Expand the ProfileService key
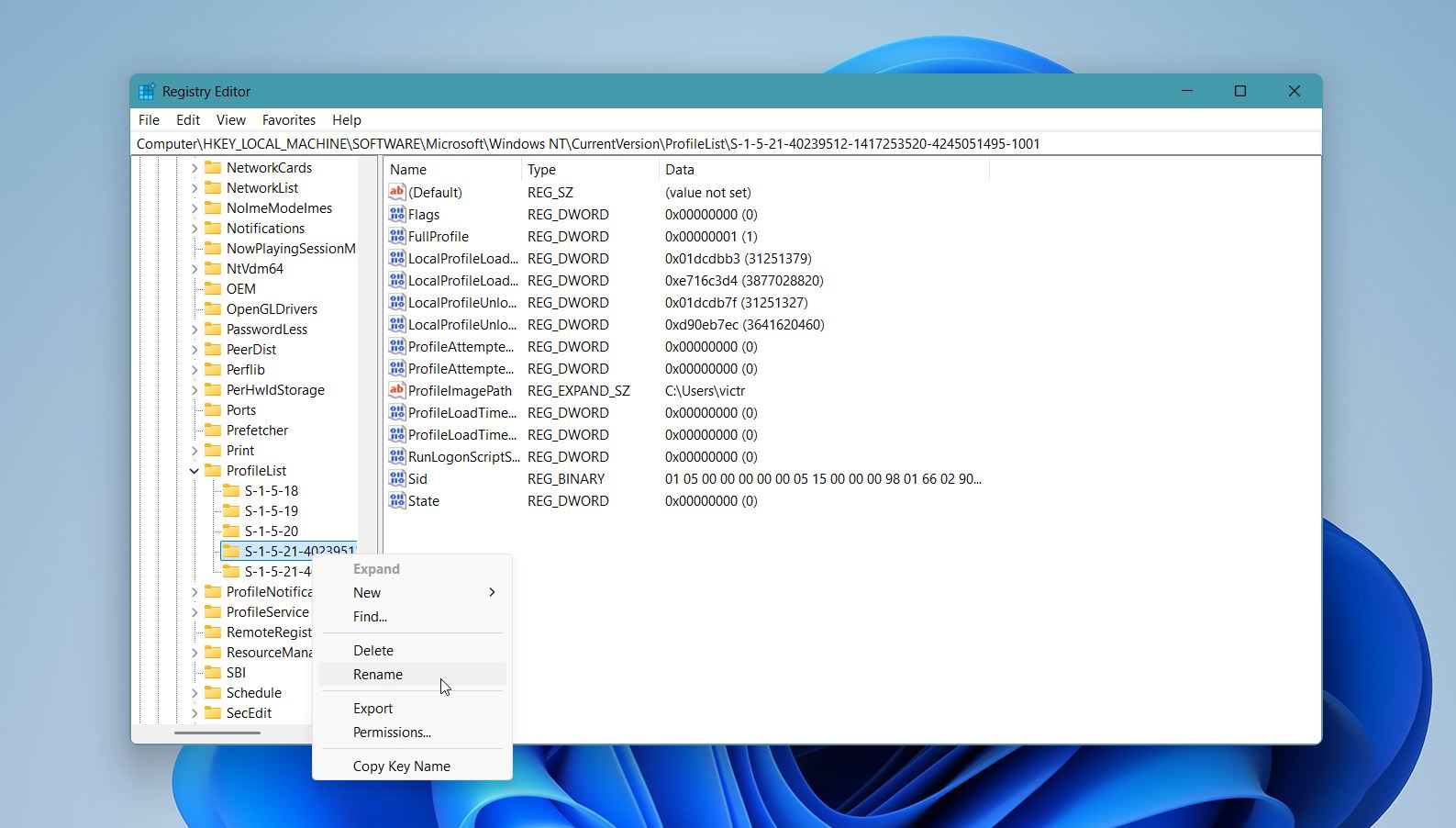 (x=195, y=612)
